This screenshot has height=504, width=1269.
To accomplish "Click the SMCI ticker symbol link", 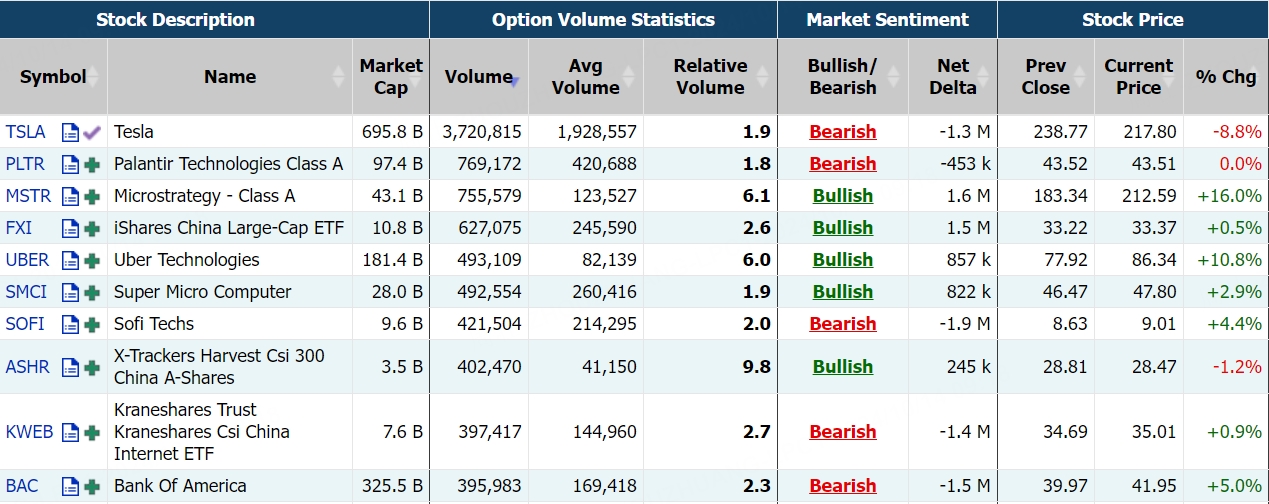I will pyautogui.click(x=26, y=292).
